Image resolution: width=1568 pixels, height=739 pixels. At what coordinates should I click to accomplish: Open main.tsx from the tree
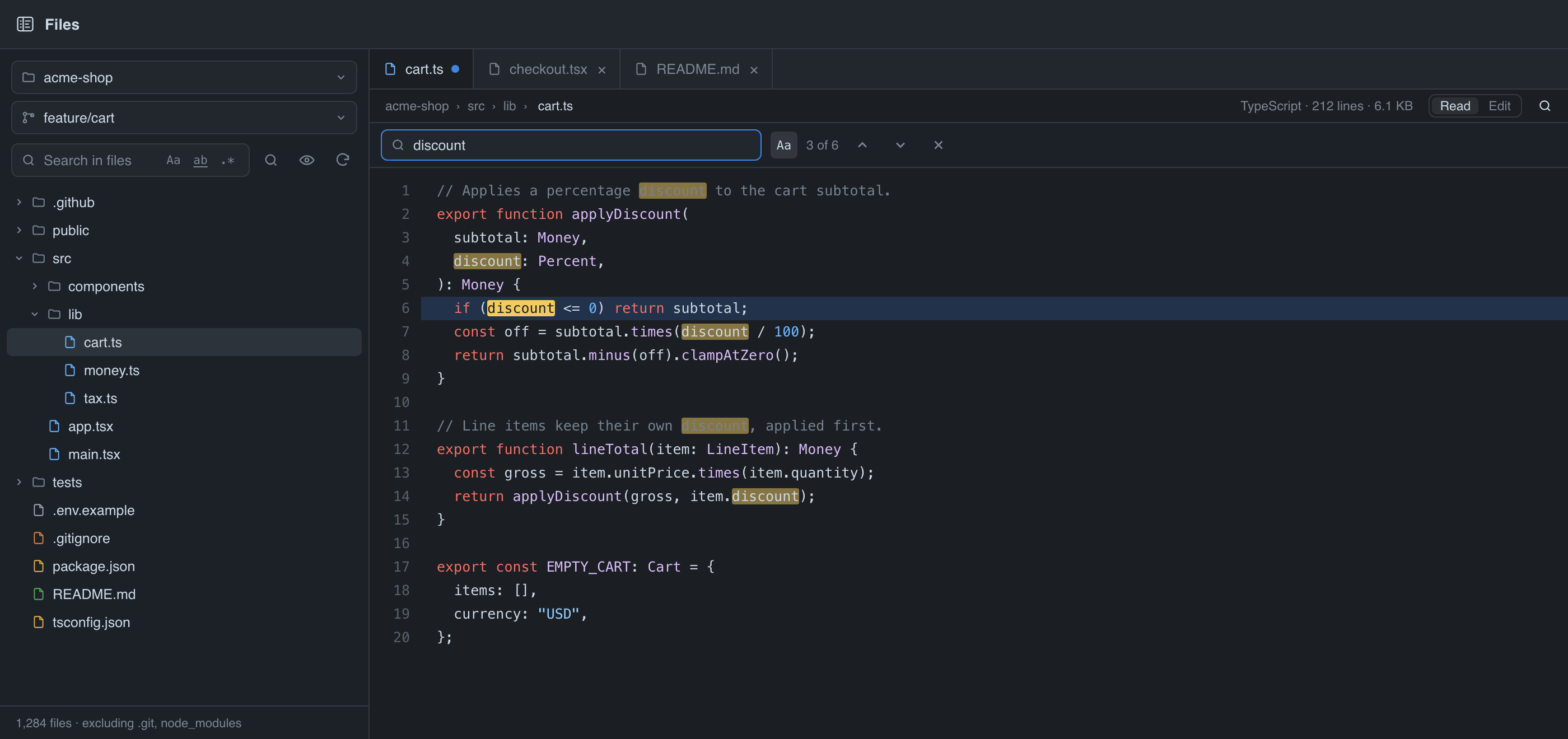point(184,454)
